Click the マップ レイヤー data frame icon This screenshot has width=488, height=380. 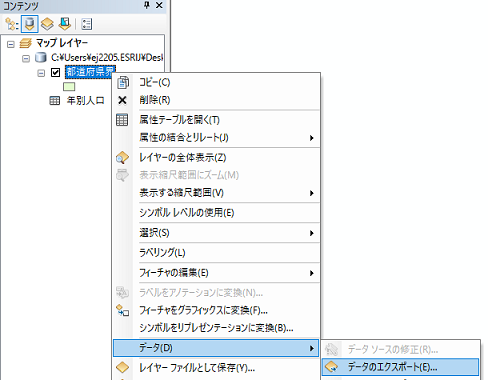pyautogui.click(x=25, y=43)
